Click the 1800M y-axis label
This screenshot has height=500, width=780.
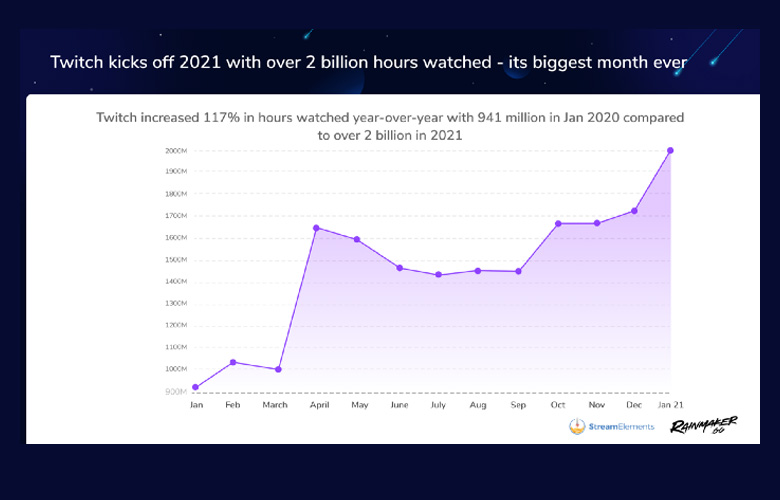[176, 194]
